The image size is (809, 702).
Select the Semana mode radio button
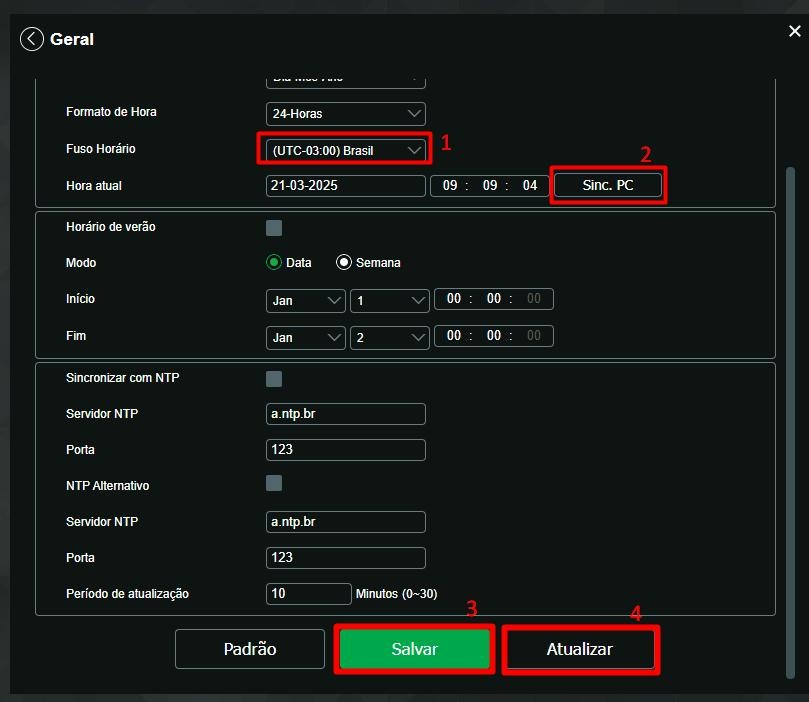pos(344,263)
